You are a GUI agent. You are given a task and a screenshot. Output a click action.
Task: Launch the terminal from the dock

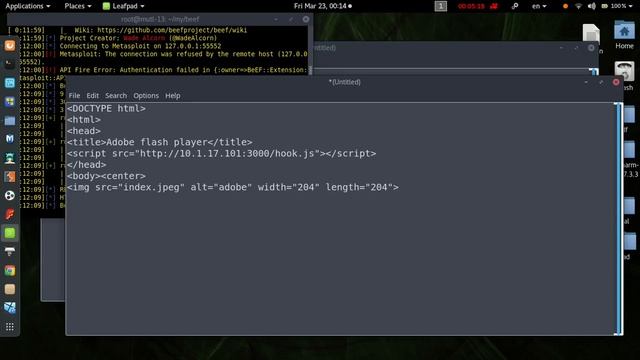[10, 64]
